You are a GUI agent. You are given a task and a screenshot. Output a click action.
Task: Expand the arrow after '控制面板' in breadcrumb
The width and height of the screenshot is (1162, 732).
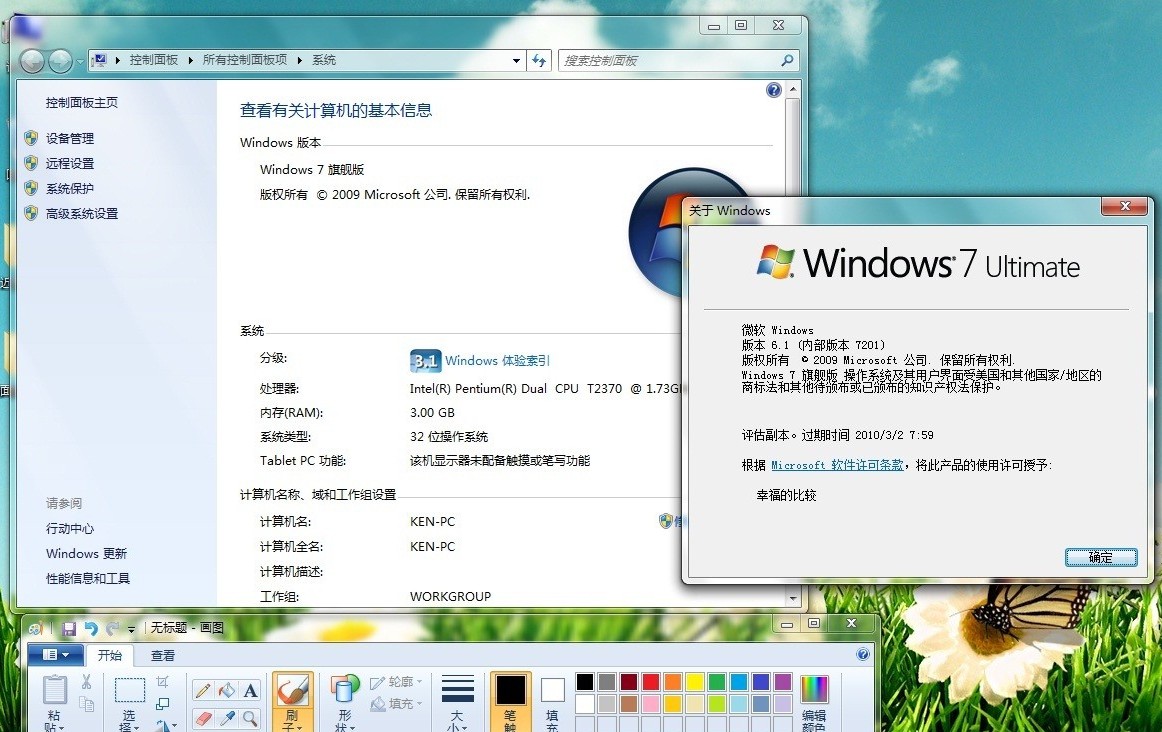190,61
